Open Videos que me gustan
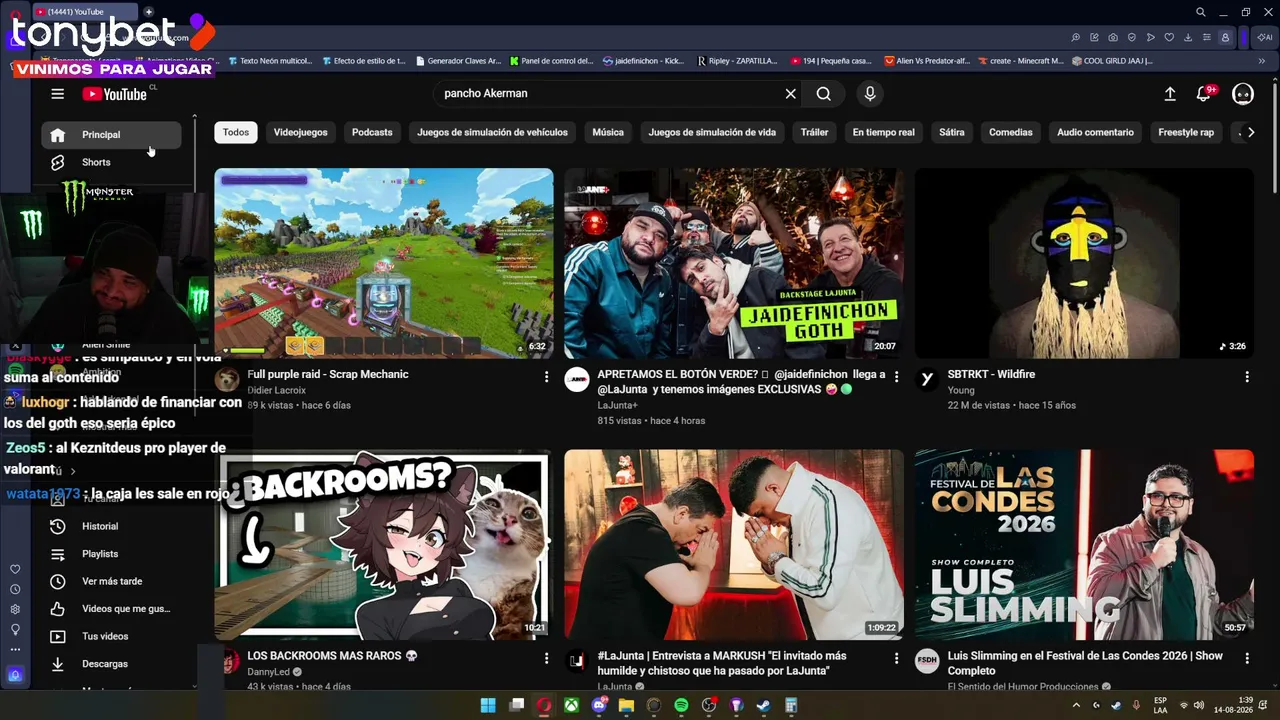1280x720 pixels. pos(111,609)
